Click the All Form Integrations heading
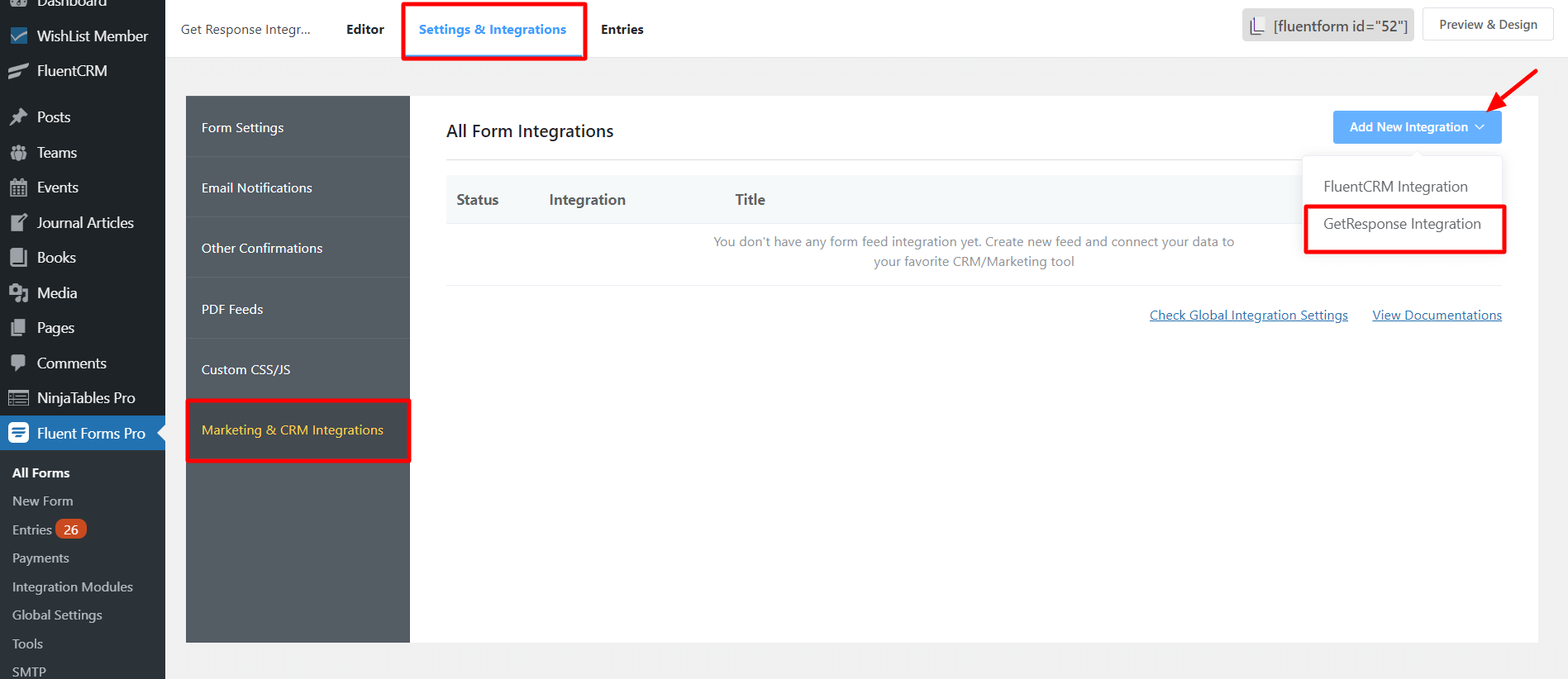This screenshot has width=1568, height=679. point(530,131)
